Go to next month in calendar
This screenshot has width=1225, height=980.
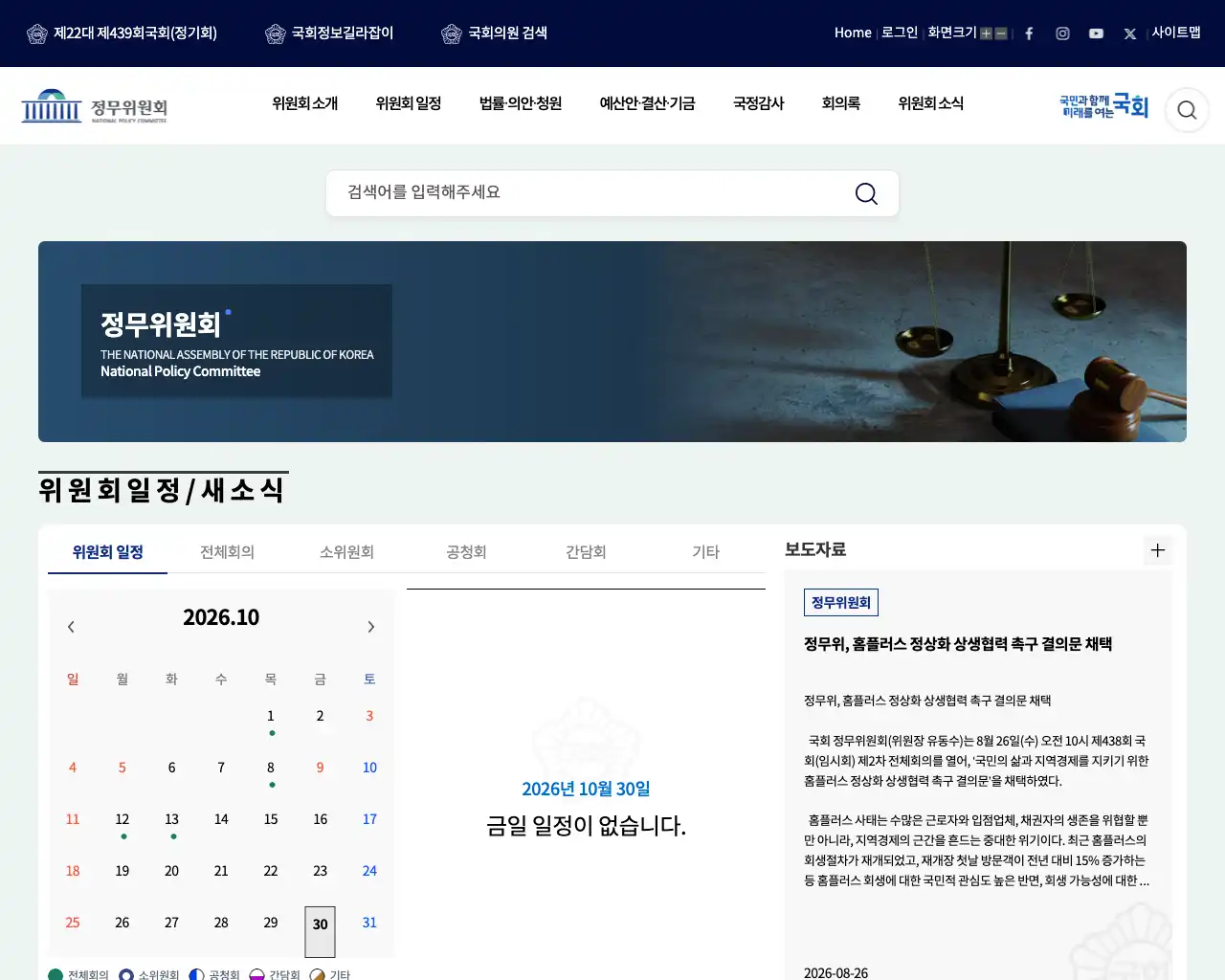coord(371,627)
